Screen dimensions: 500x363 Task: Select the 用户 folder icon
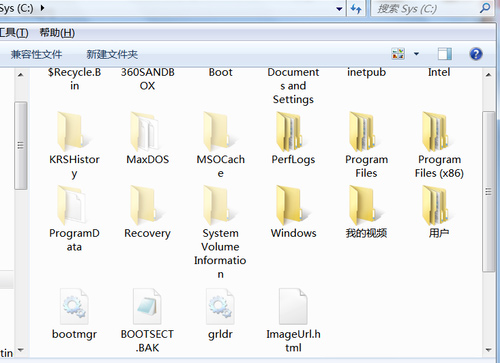point(438,206)
